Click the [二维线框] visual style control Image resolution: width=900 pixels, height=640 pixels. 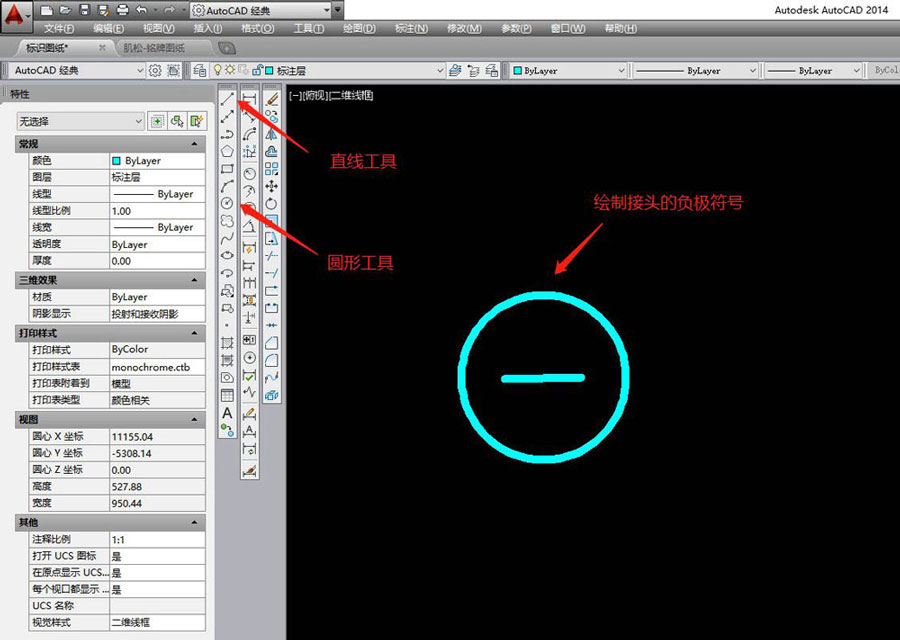pos(350,95)
